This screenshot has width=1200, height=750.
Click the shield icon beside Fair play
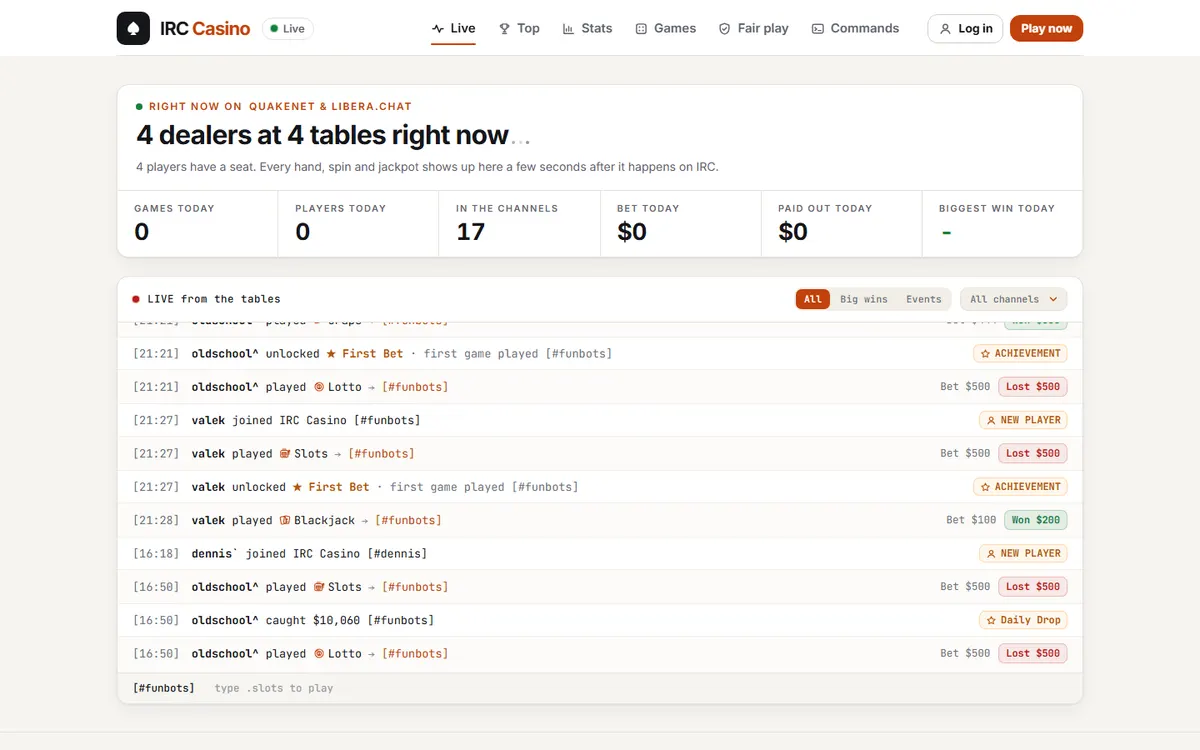(725, 29)
